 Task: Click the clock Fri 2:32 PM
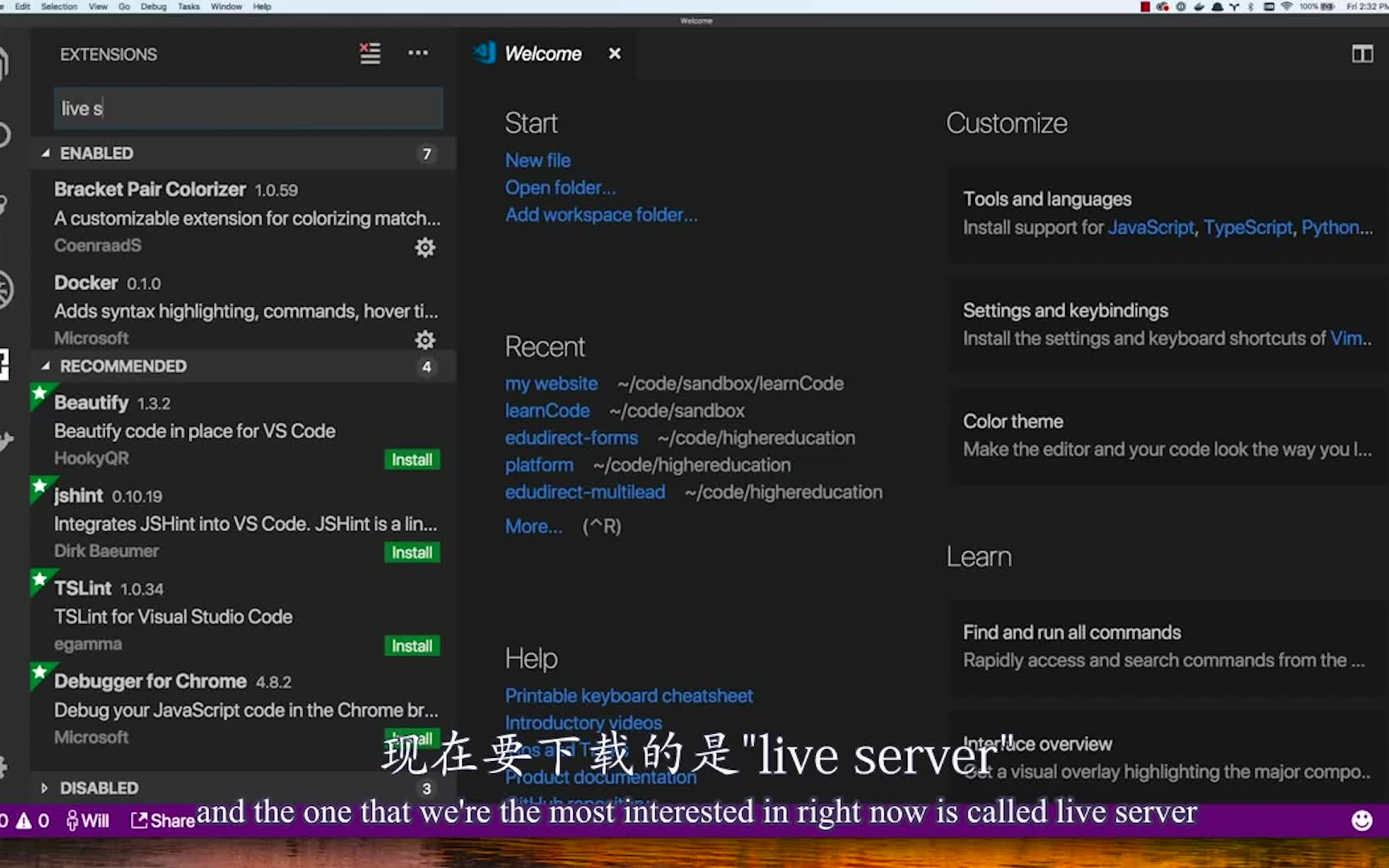(1367, 6)
